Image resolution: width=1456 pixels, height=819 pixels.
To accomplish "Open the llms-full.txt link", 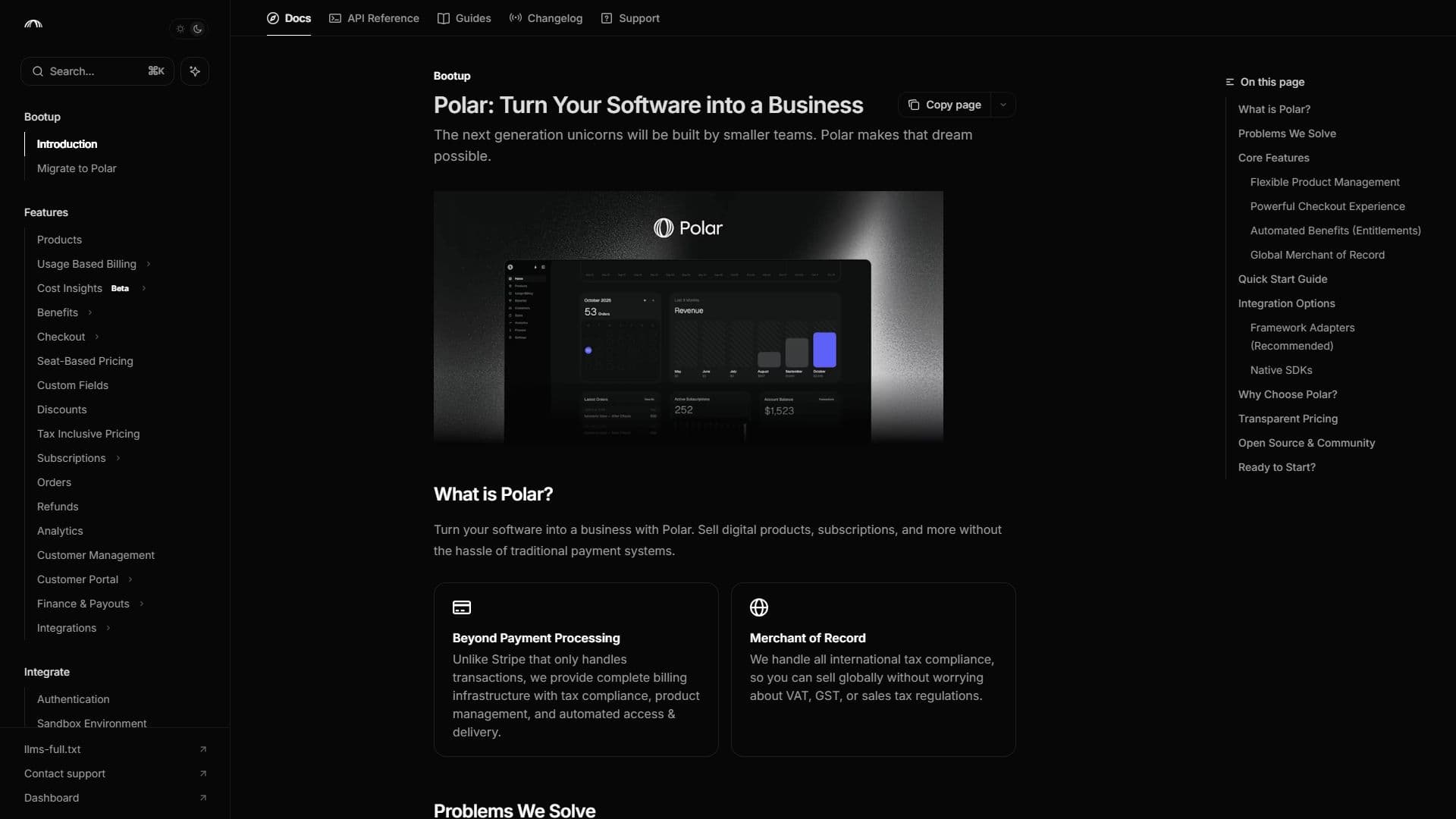I will (52, 749).
